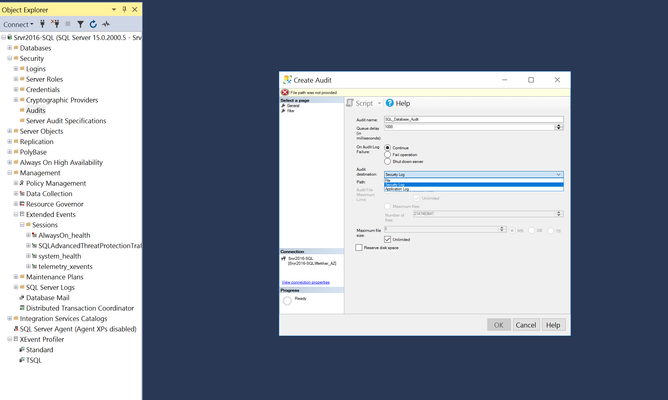Click the Cancel button
668x400 pixels.
click(526, 325)
